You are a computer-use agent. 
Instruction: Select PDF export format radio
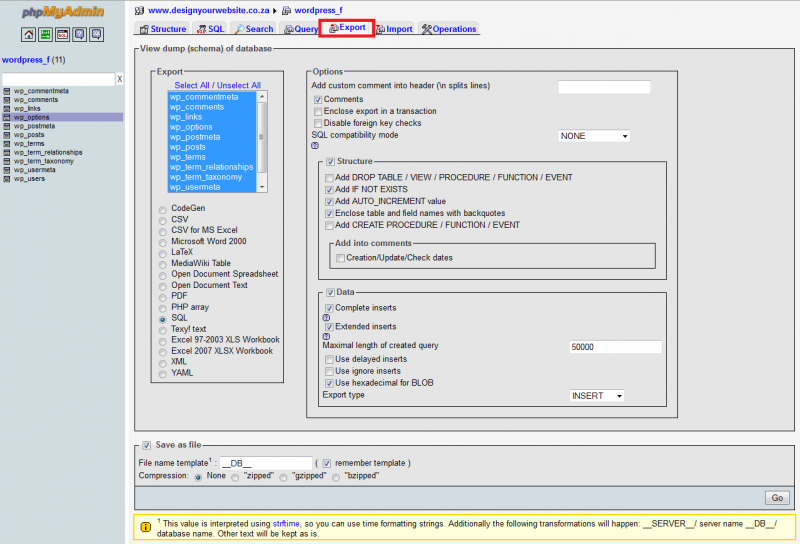click(163, 297)
